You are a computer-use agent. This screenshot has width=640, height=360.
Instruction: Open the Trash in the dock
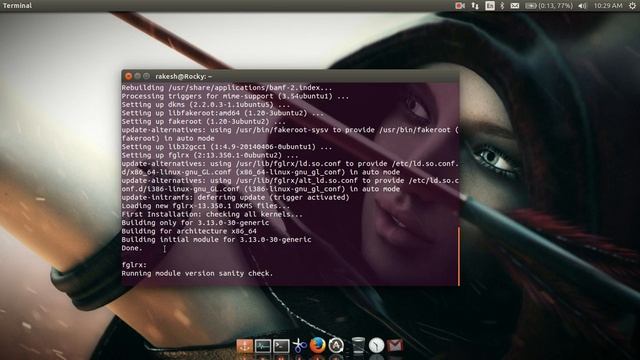pos(358,345)
